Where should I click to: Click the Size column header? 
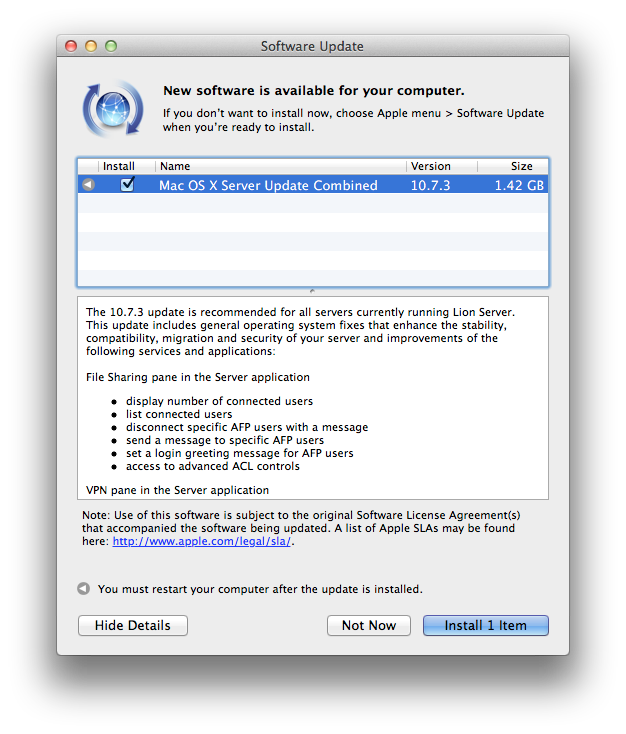pyautogui.click(x=513, y=166)
